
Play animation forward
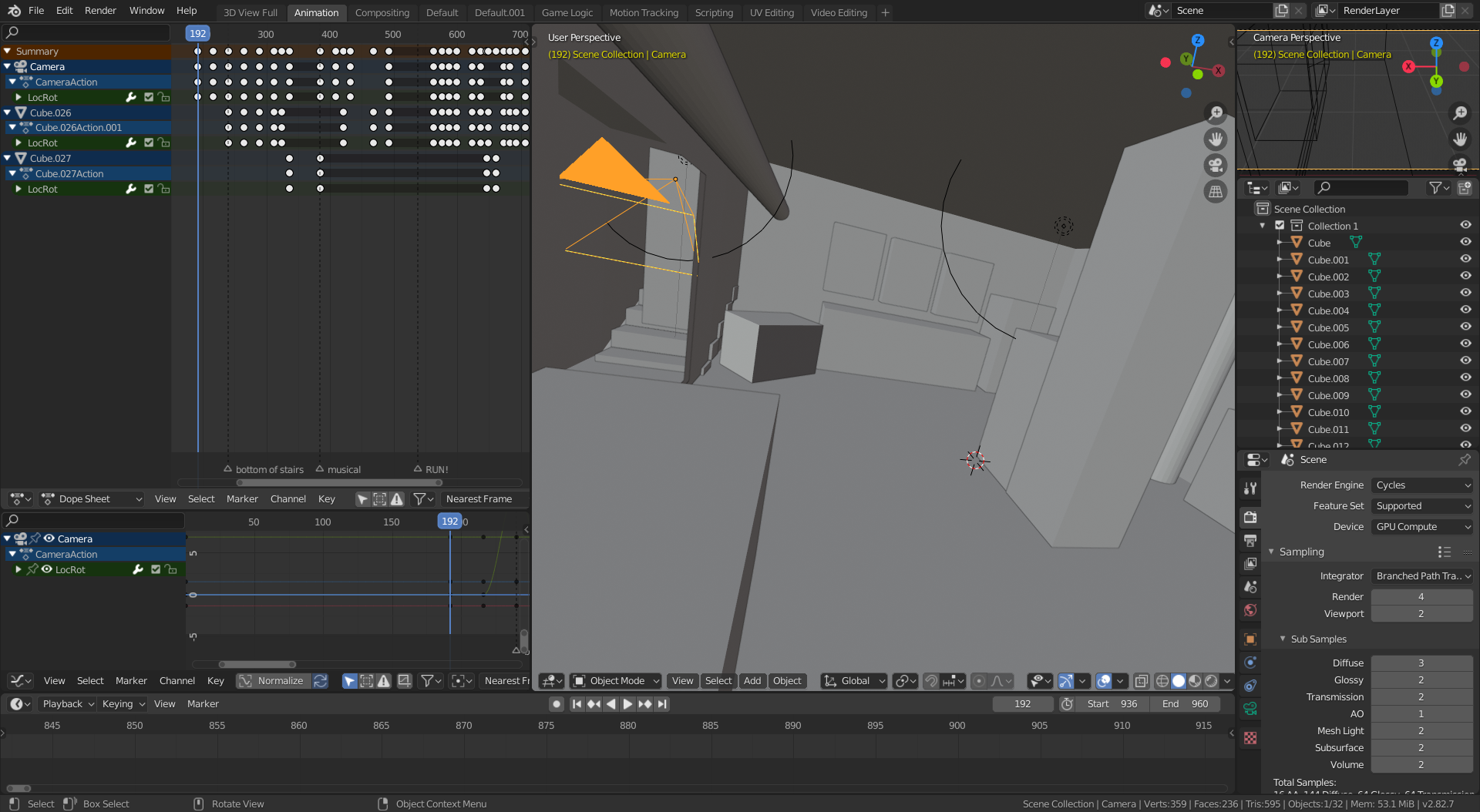point(627,704)
